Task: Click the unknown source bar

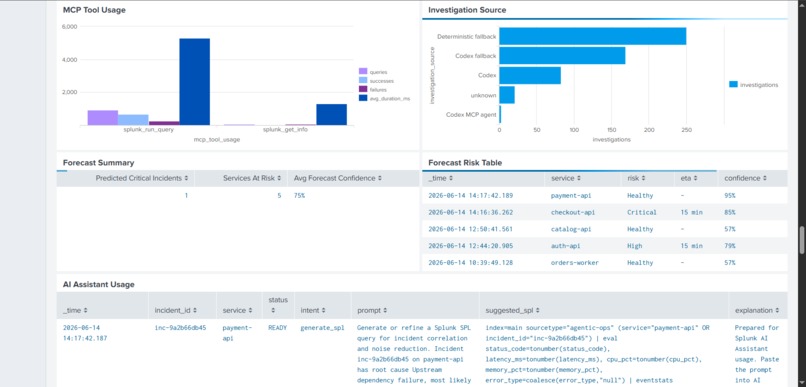Action: coord(507,95)
